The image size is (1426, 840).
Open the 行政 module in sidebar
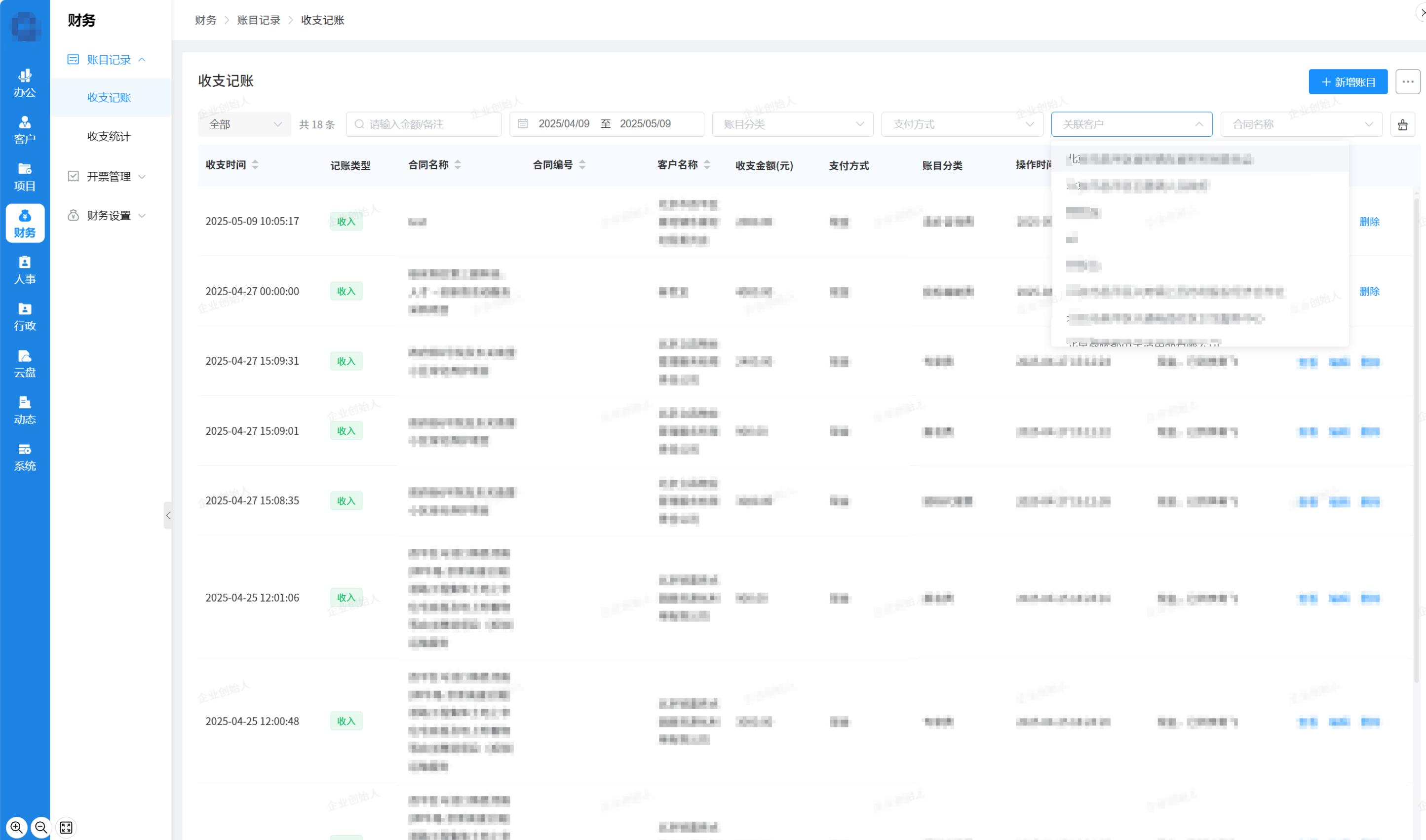(x=25, y=317)
